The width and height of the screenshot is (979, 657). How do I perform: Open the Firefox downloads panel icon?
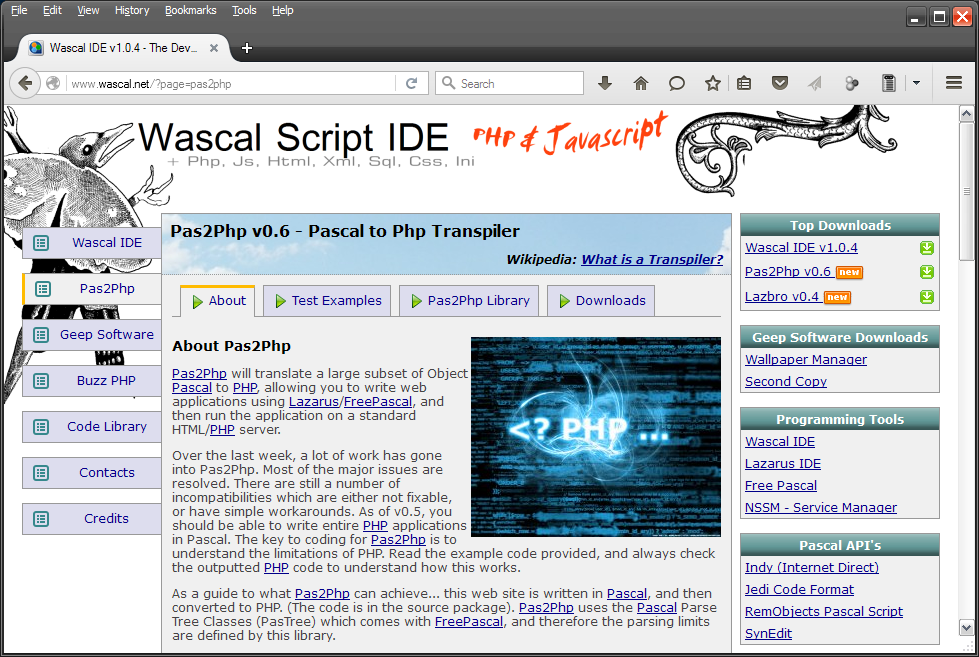click(x=605, y=83)
